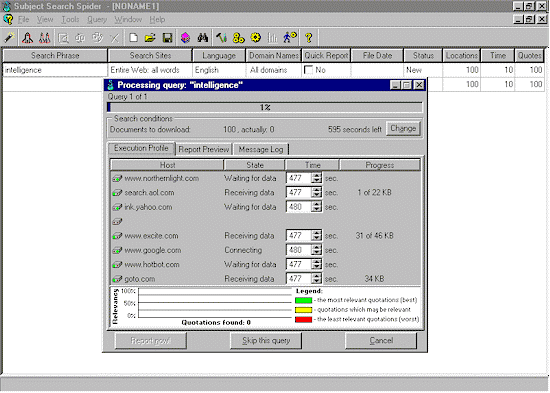The image size is (550, 393).
Task: Click the Search Phrase column header
Action: (55, 55)
